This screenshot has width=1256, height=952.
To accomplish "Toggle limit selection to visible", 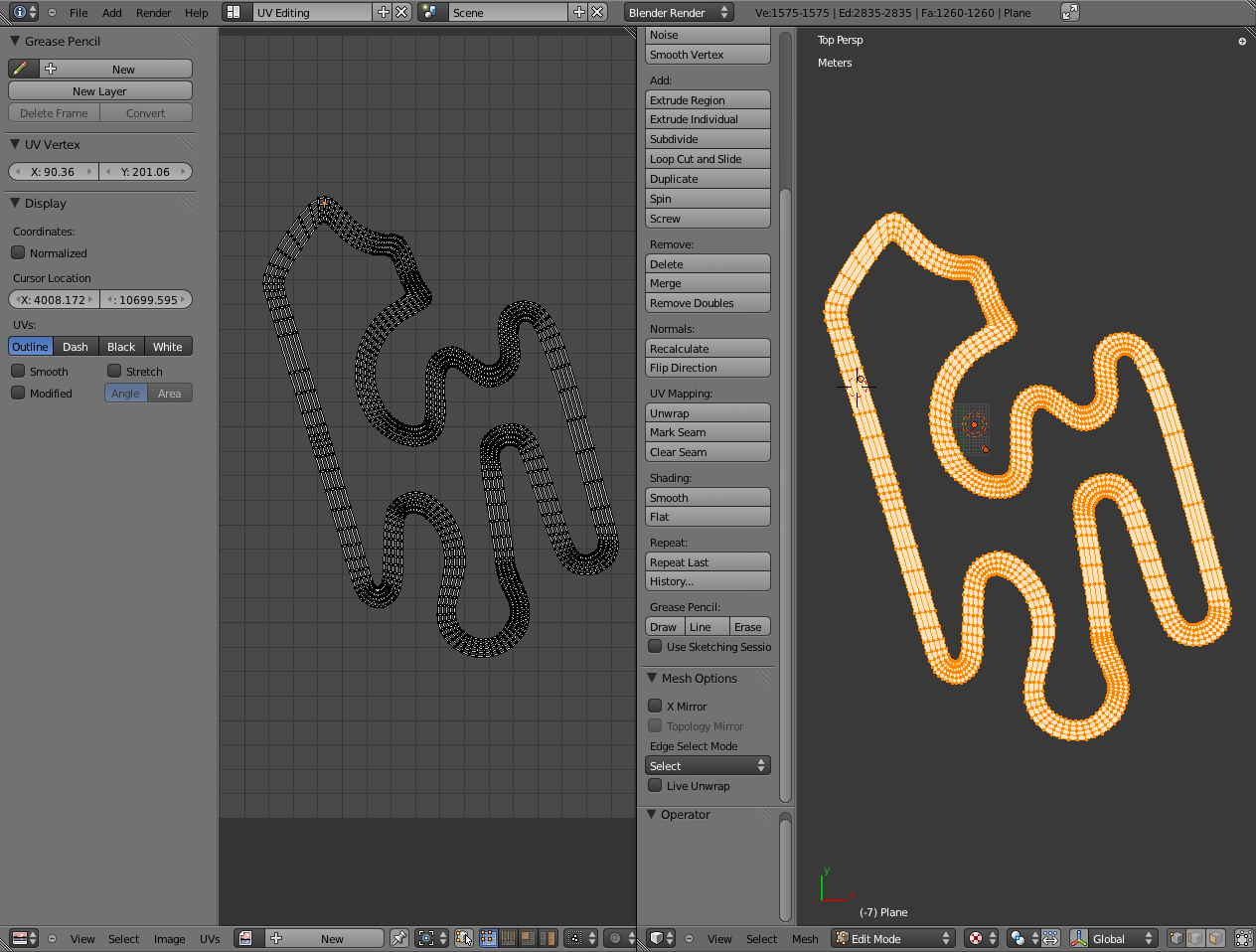I will [x=1243, y=938].
